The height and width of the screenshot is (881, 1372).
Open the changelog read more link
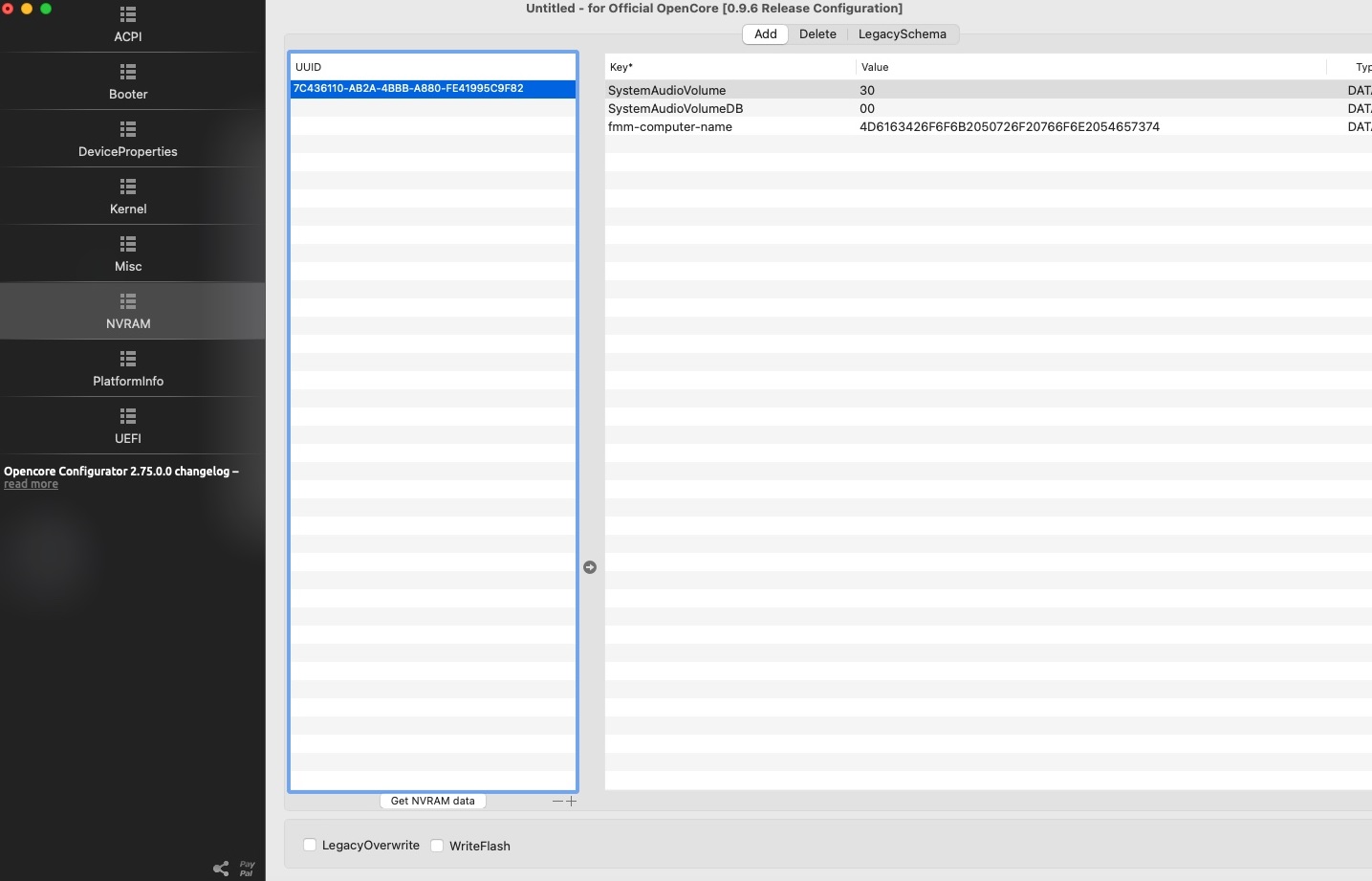(x=31, y=485)
